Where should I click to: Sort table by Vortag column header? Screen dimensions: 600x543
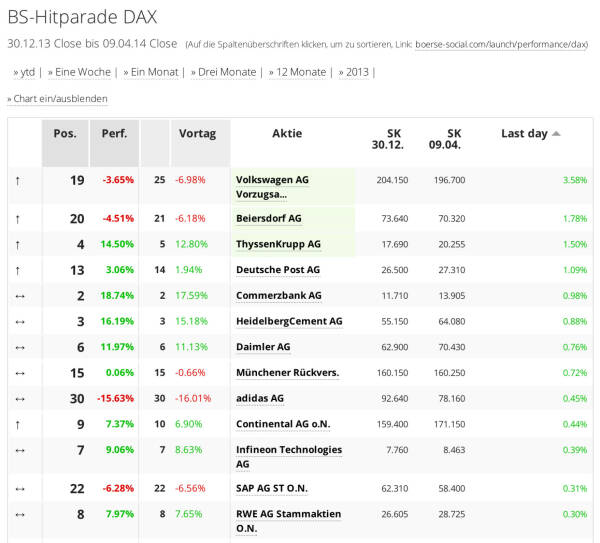(x=197, y=134)
